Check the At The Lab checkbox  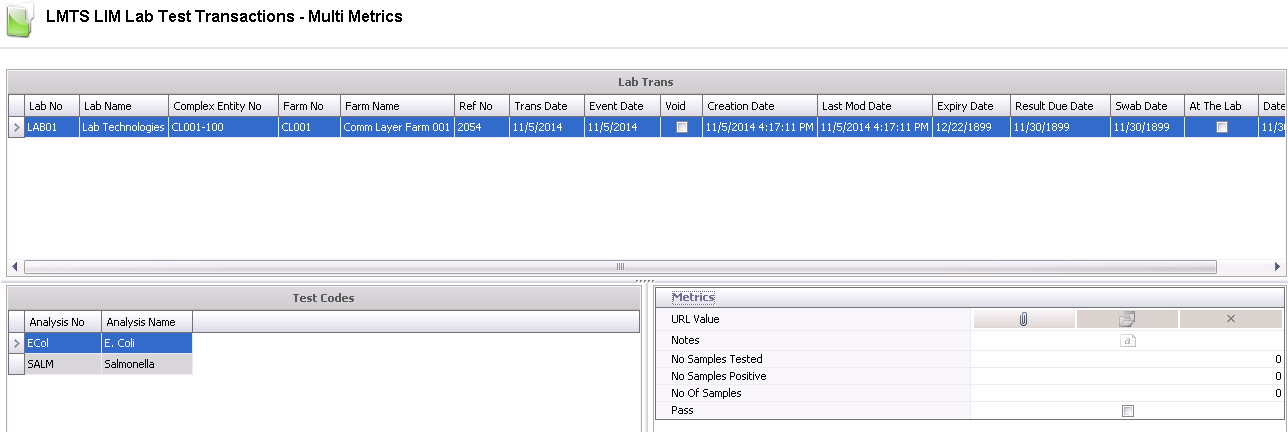(x=1221, y=127)
